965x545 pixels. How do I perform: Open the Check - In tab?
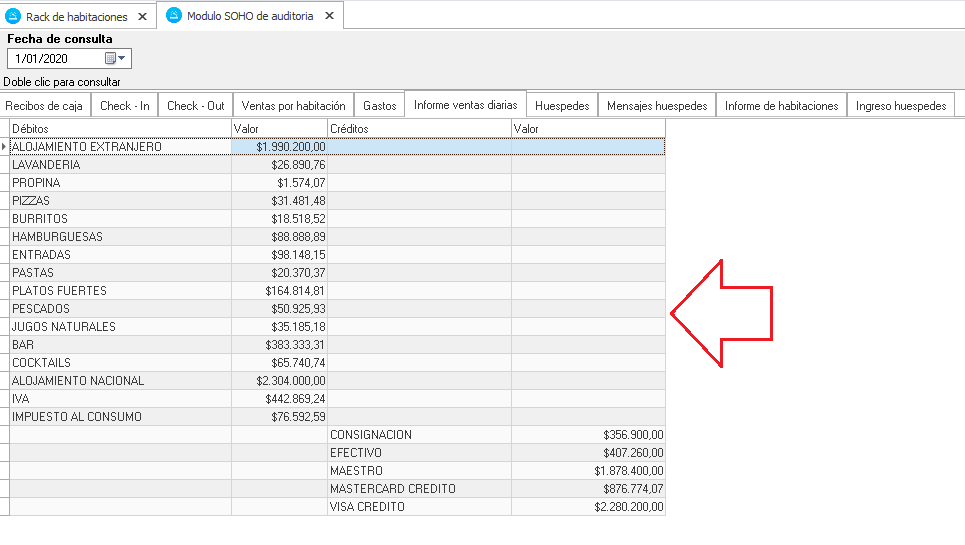point(125,105)
